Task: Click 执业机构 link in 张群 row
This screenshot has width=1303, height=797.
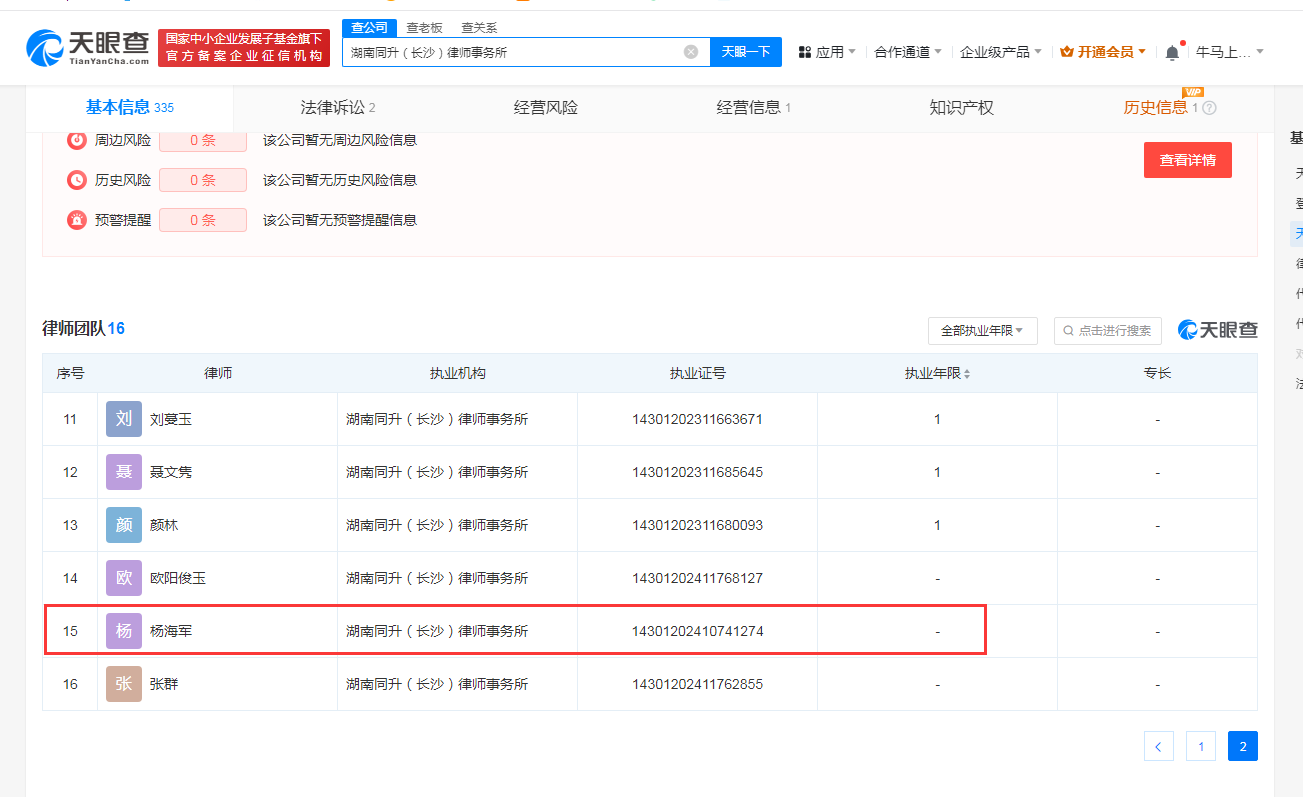Action: 437,684
